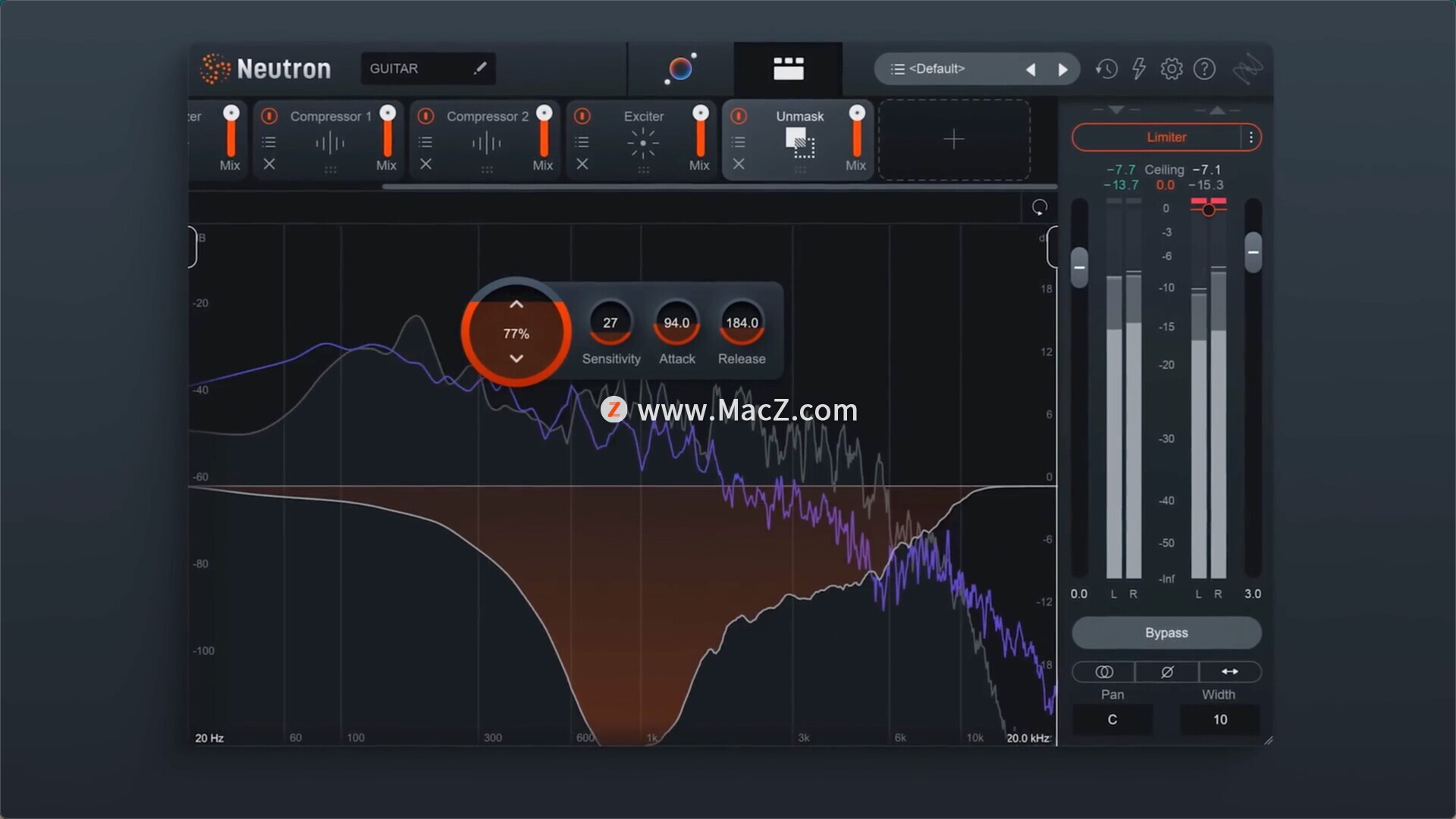Viewport: 1456px width, 819px height.
Task: Toggle Exciter module power button
Action: pyautogui.click(x=582, y=116)
